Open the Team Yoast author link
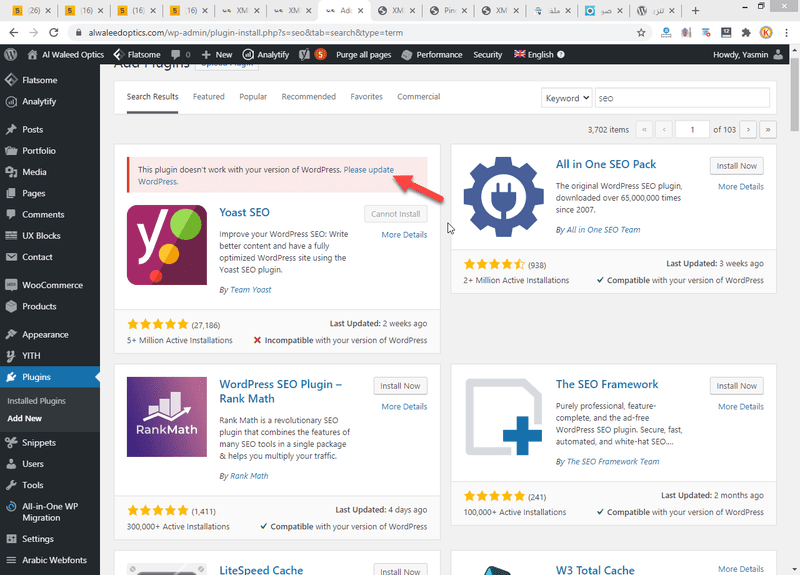Image resolution: width=800 pixels, height=575 pixels. click(x=251, y=290)
